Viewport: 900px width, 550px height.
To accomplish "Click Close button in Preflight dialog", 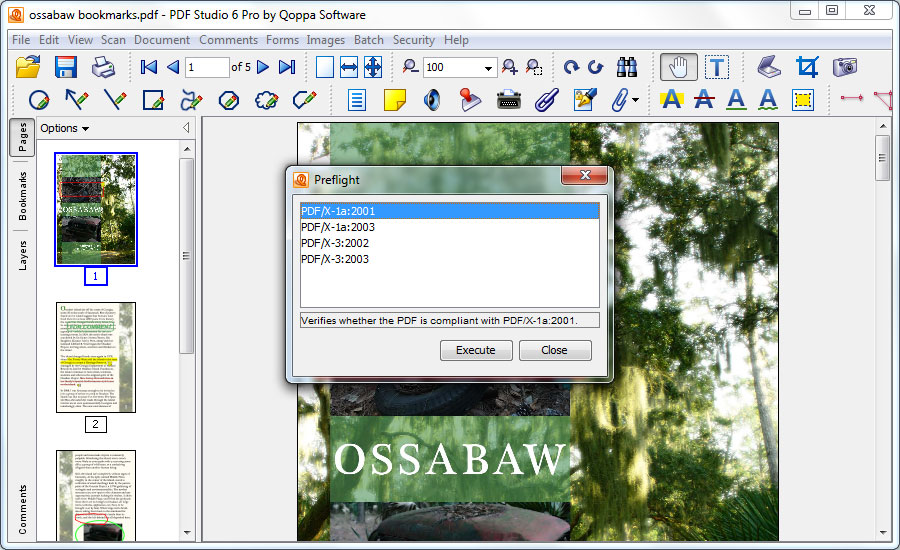I will tap(554, 350).
